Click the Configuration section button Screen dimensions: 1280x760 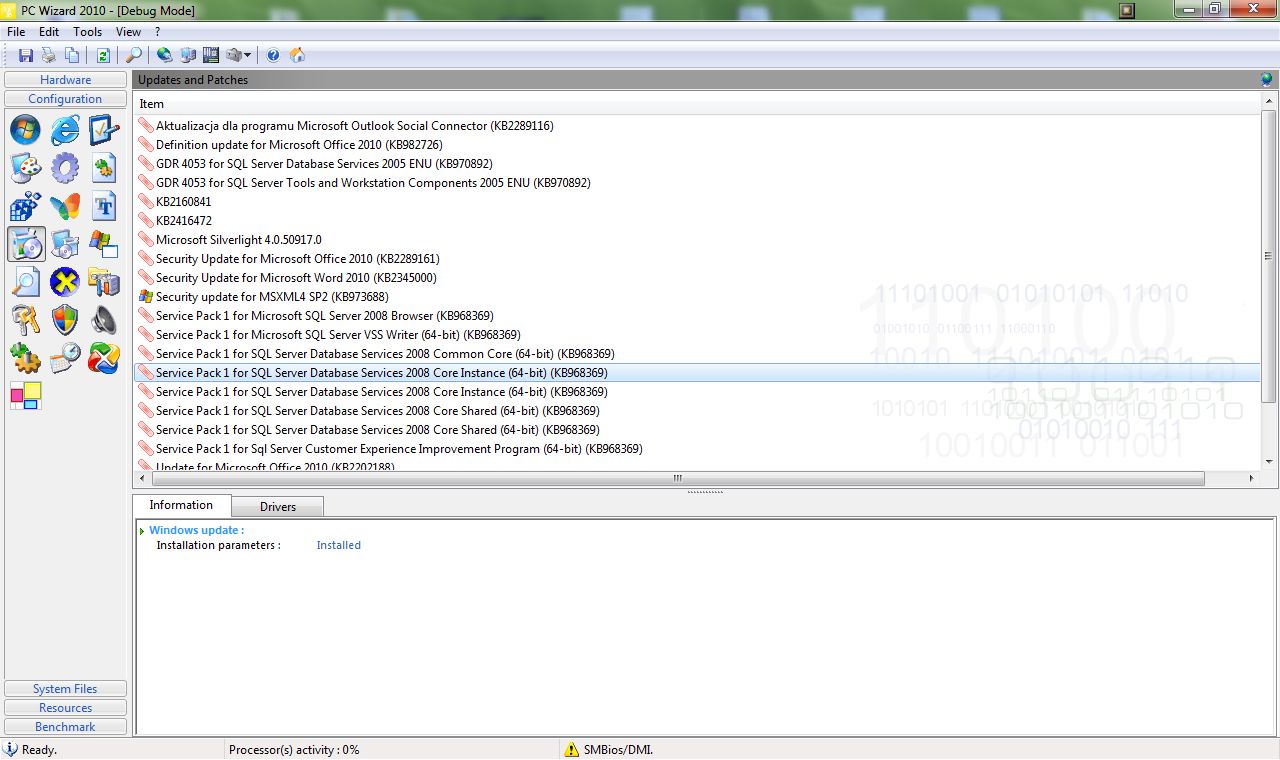65,99
